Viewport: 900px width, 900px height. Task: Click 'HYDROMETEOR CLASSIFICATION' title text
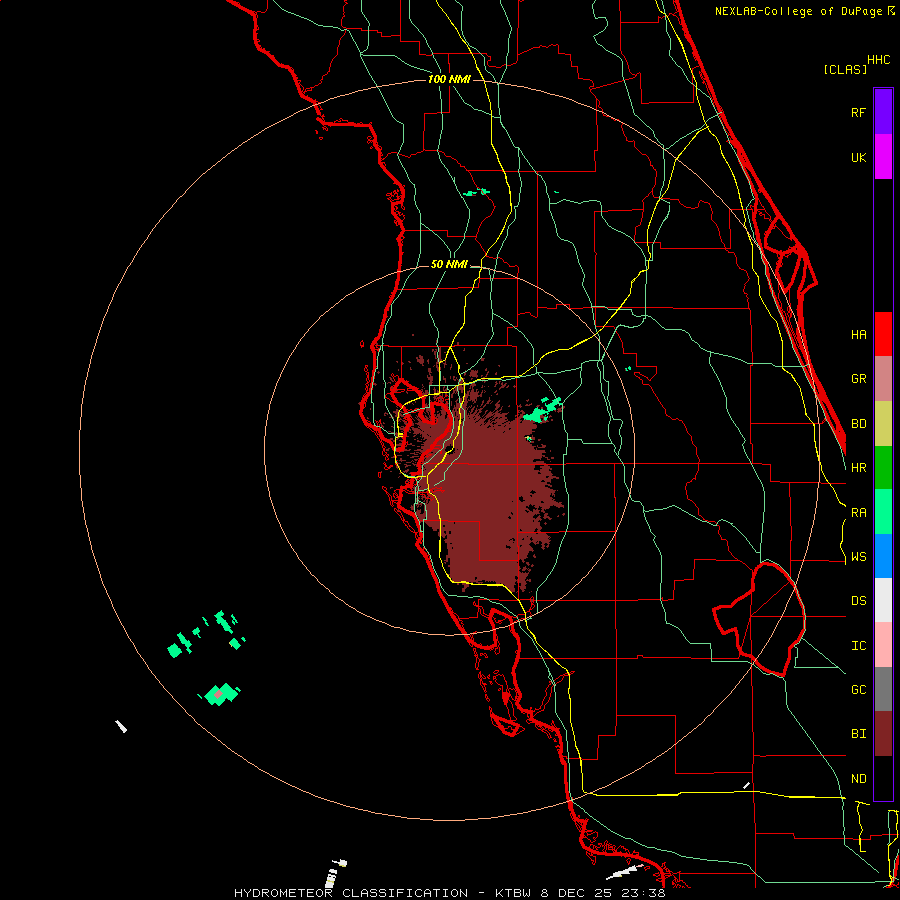coord(351,893)
